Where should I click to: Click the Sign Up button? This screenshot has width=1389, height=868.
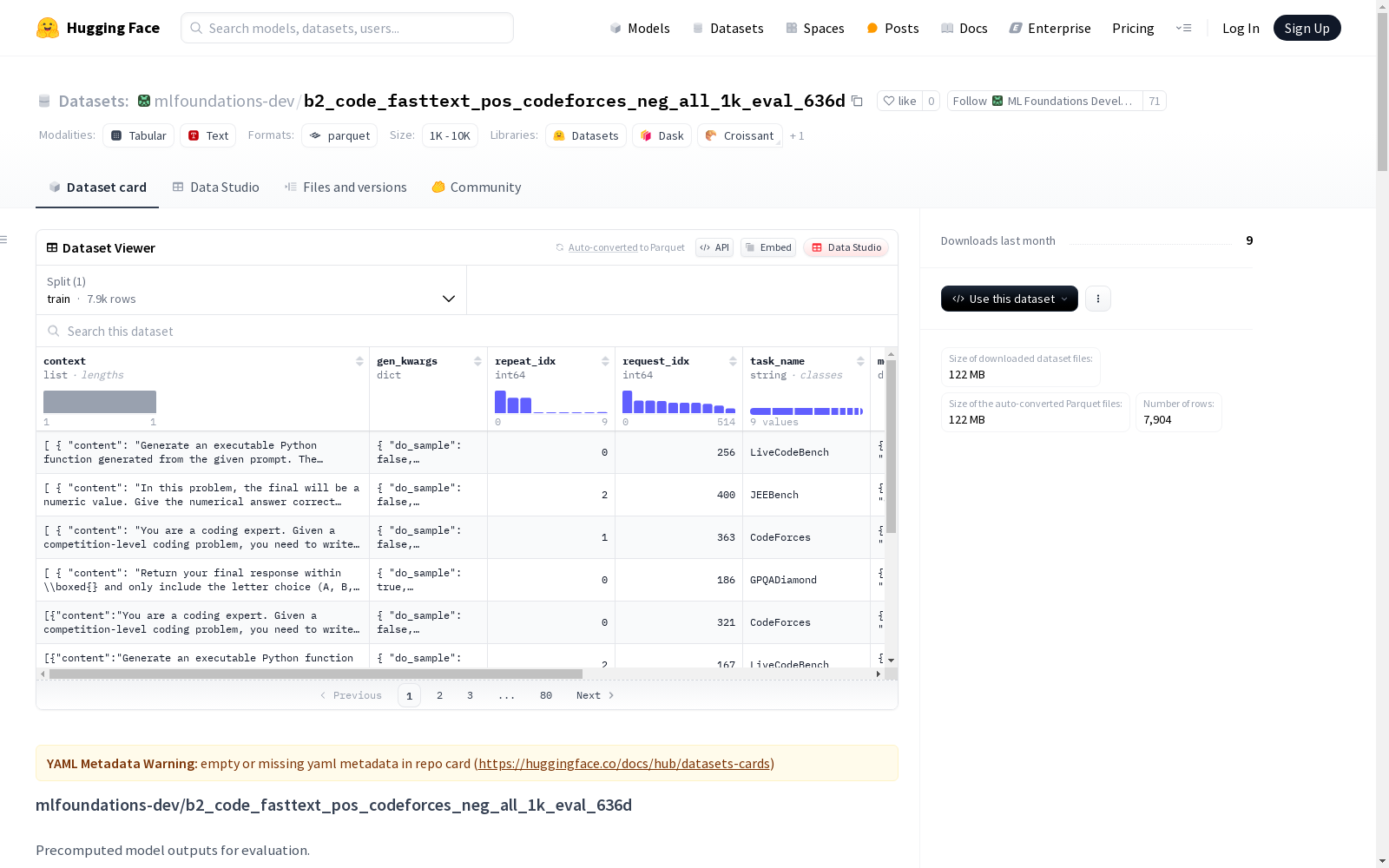(x=1307, y=28)
